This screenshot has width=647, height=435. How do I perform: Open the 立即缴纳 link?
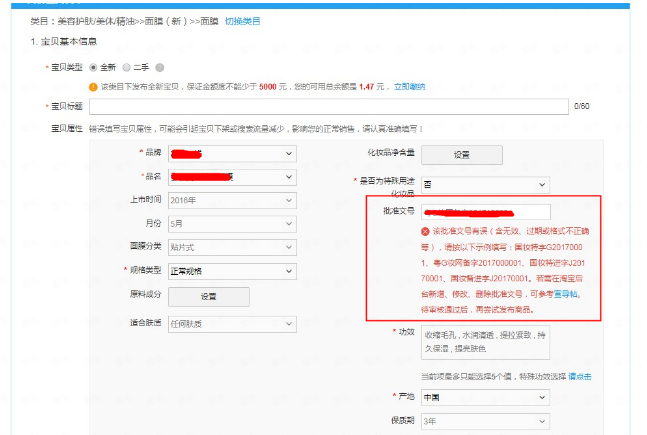(x=408, y=87)
